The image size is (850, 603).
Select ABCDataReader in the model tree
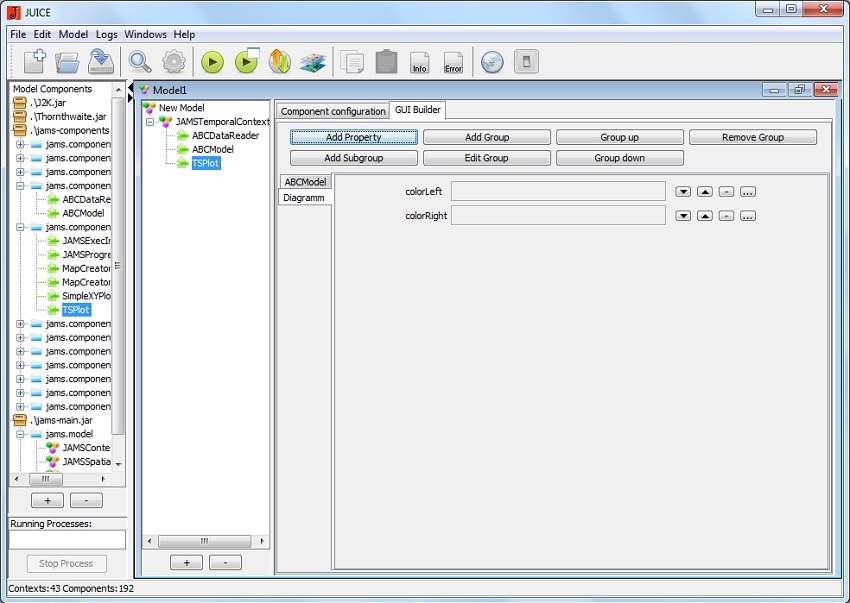pyautogui.click(x=225, y=135)
